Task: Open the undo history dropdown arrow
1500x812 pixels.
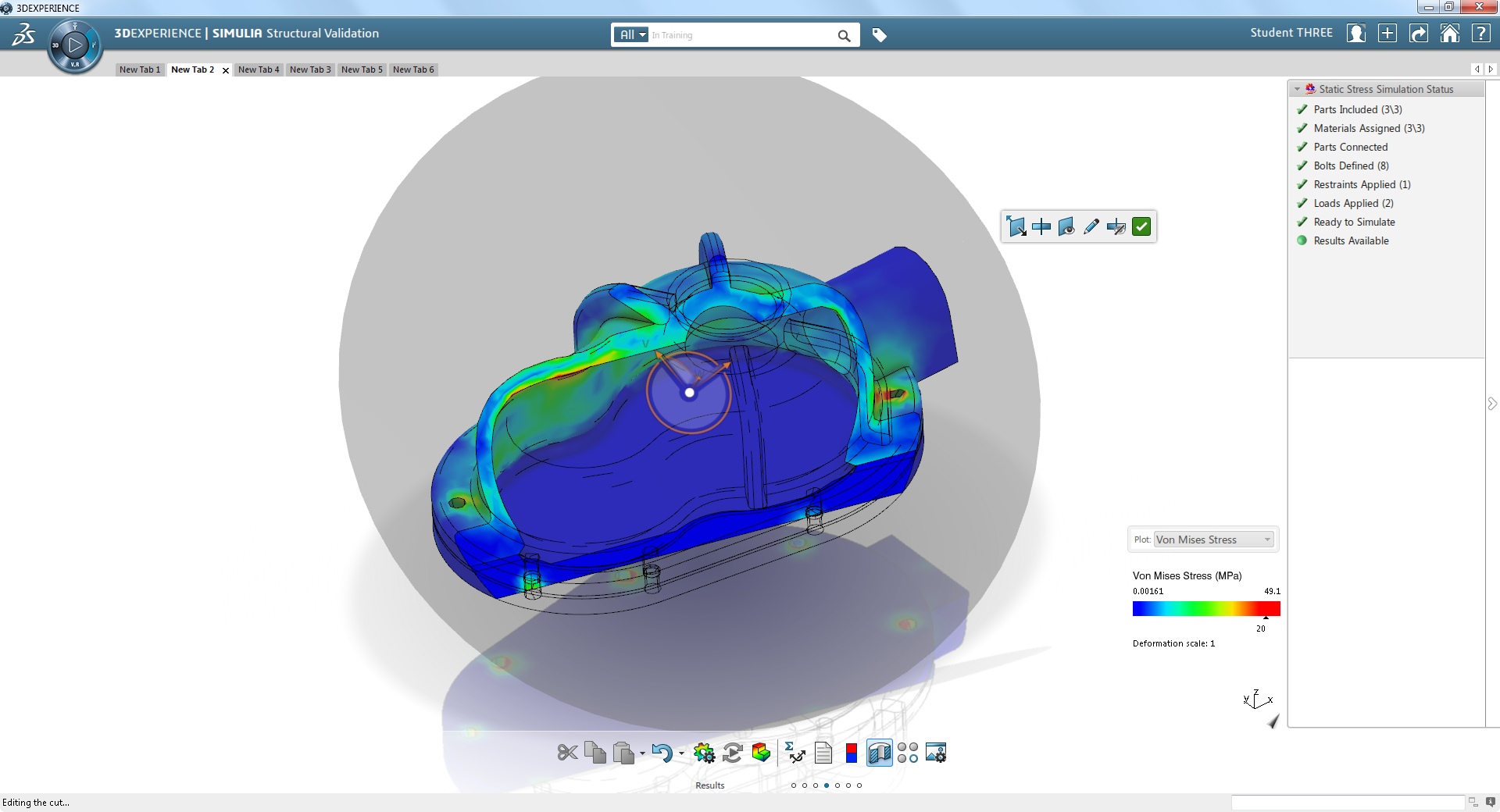Action: pos(681,754)
